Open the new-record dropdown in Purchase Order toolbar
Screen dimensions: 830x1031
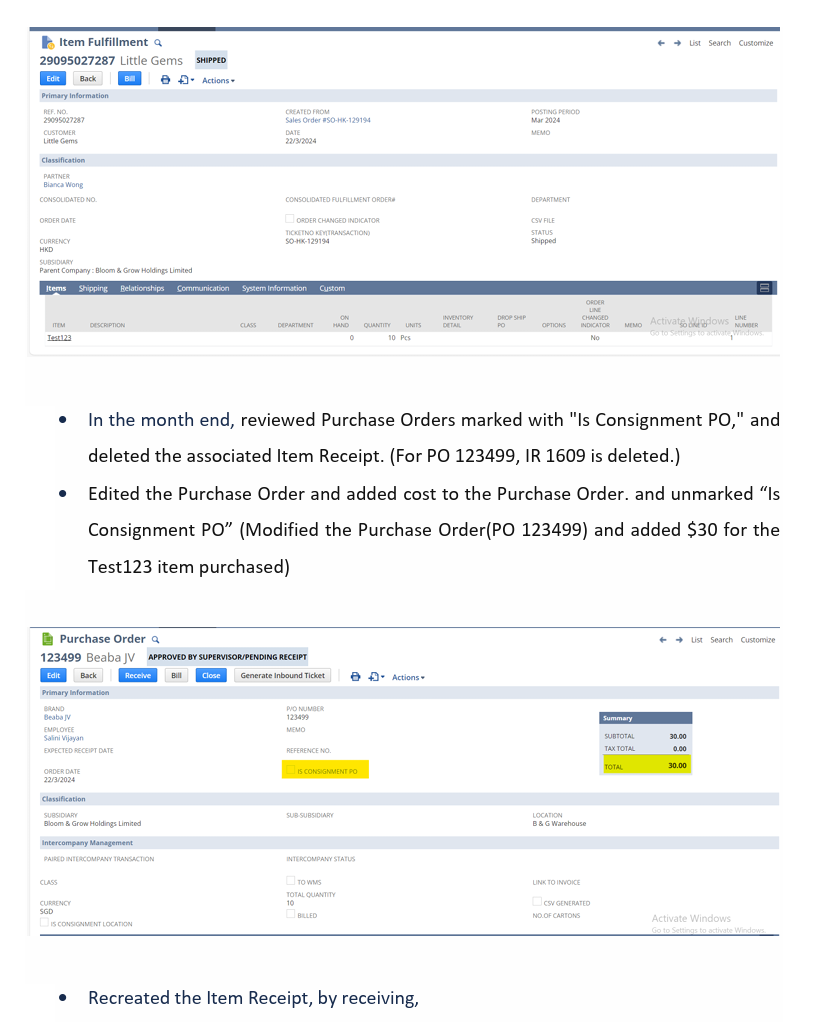pos(377,677)
